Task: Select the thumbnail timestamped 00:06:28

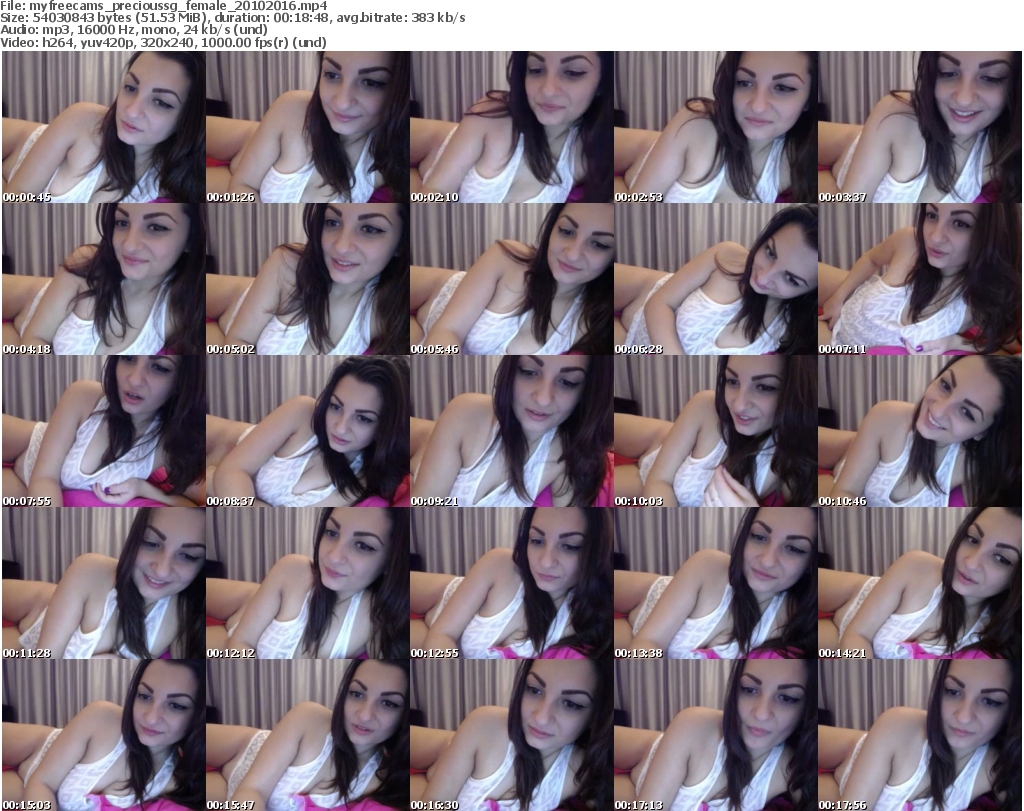Action: pos(716,279)
